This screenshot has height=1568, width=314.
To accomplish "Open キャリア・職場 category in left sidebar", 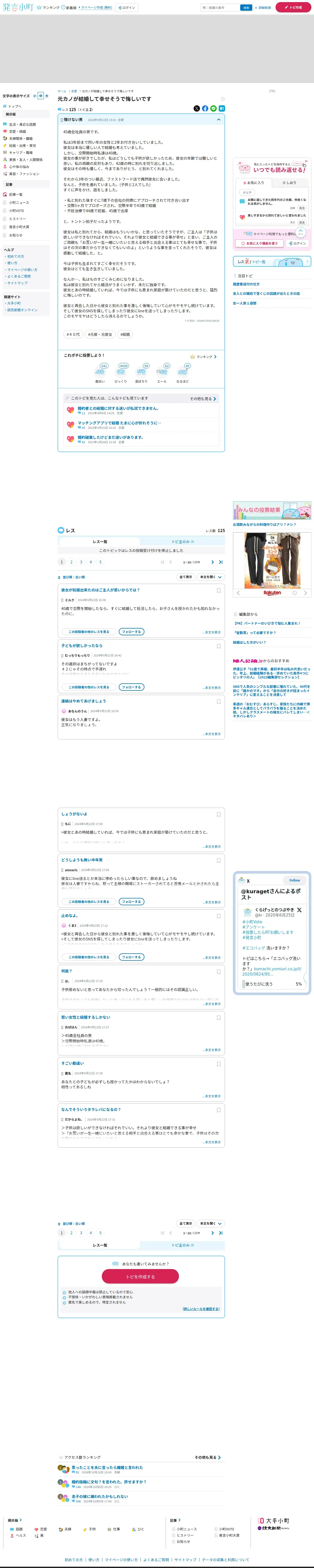I will [x=21, y=153].
